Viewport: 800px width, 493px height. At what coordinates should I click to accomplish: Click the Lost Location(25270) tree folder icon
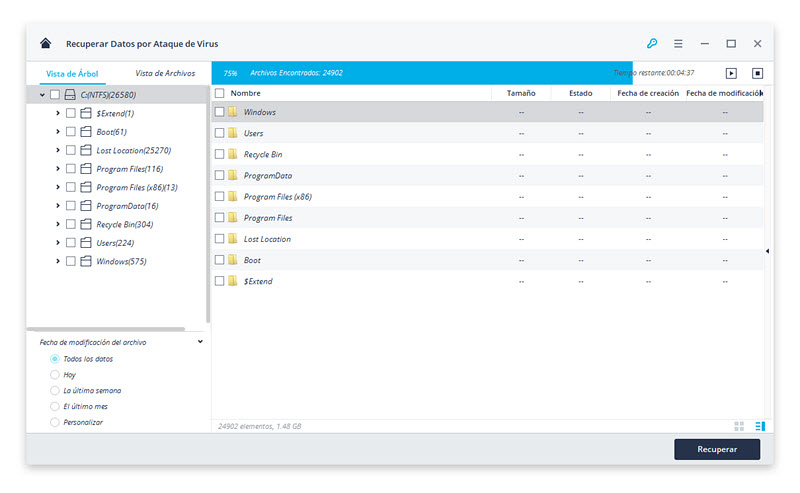click(86, 150)
